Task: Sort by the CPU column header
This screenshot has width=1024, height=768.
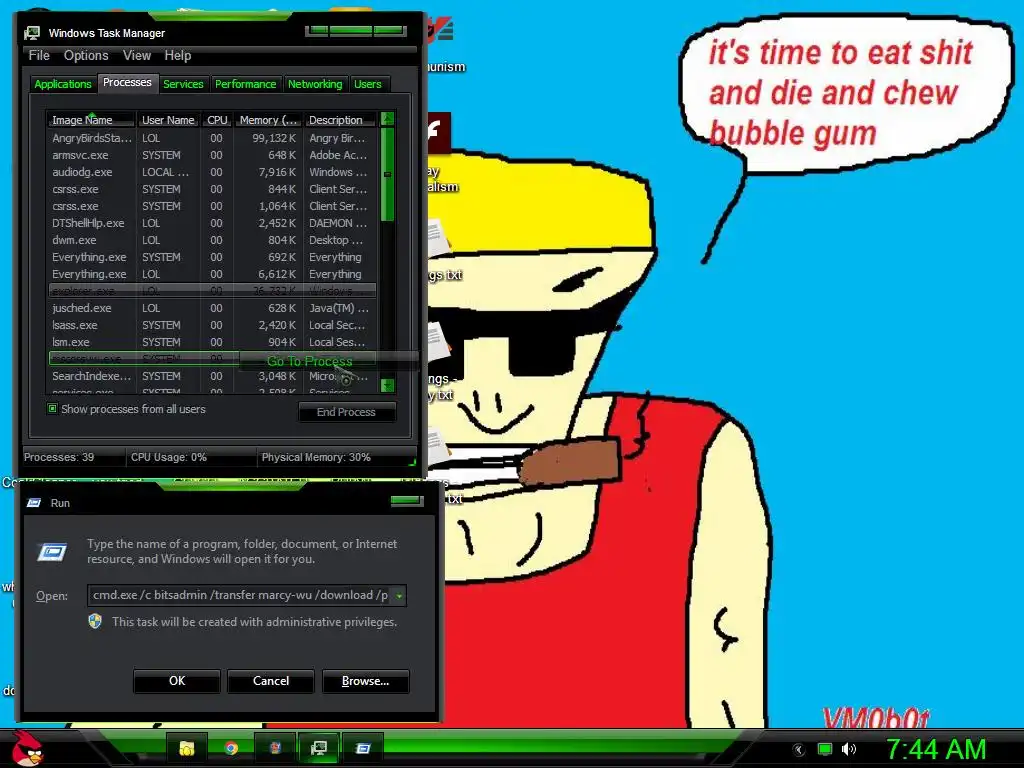Action: tap(217, 120)
